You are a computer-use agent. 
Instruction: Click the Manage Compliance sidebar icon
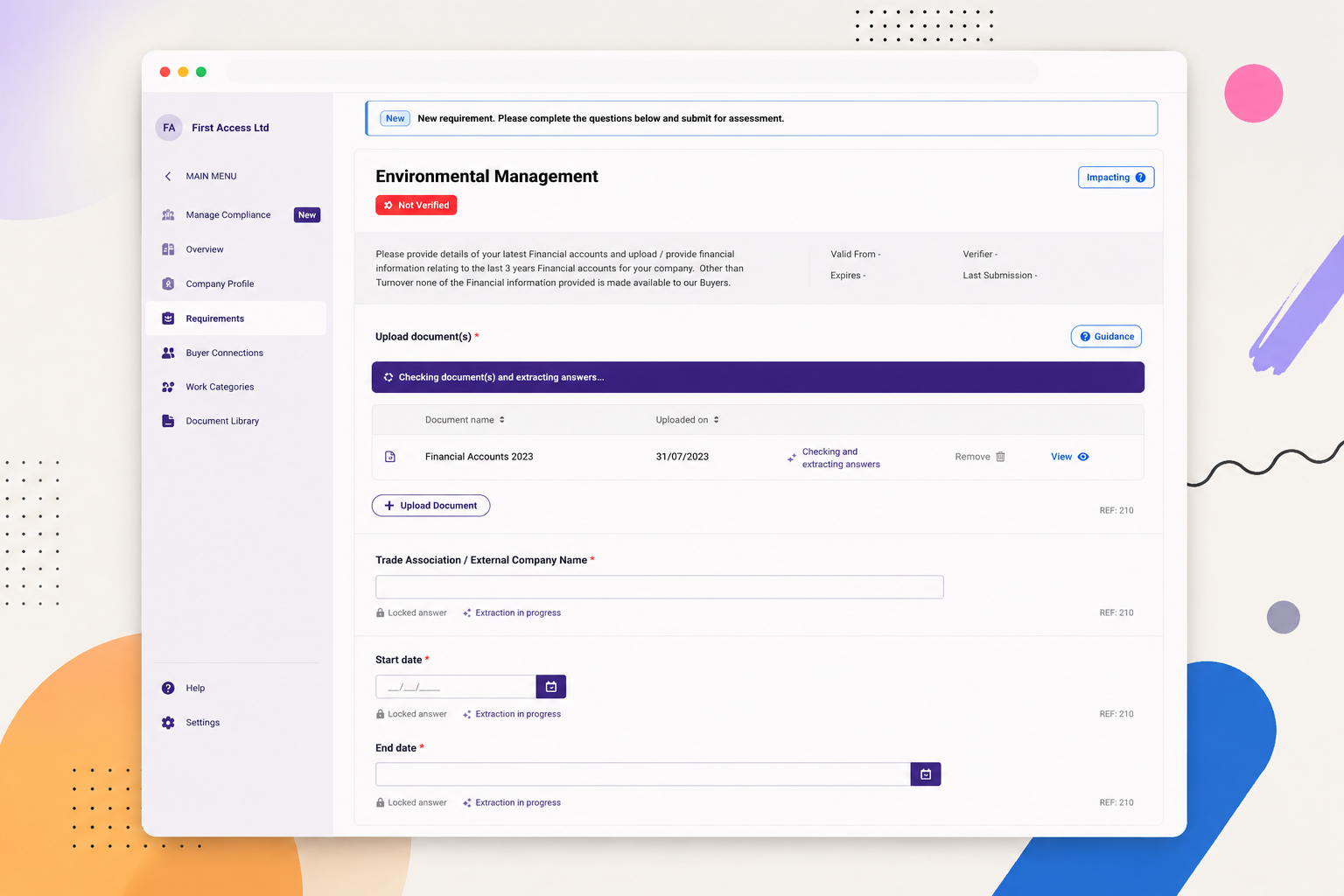point(168,215)
